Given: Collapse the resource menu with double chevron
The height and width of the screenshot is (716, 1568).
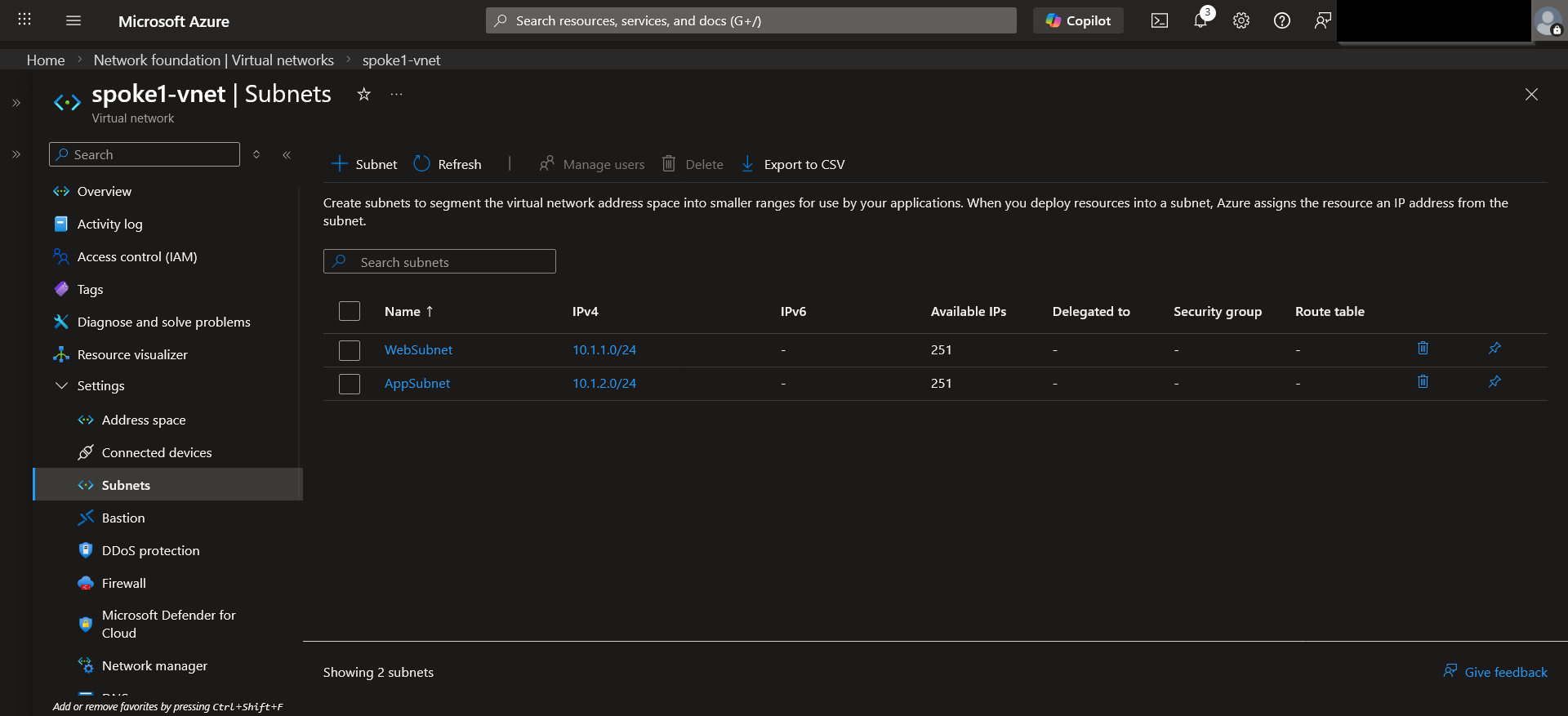Looking at the screenshot, I should coord(287,154).
